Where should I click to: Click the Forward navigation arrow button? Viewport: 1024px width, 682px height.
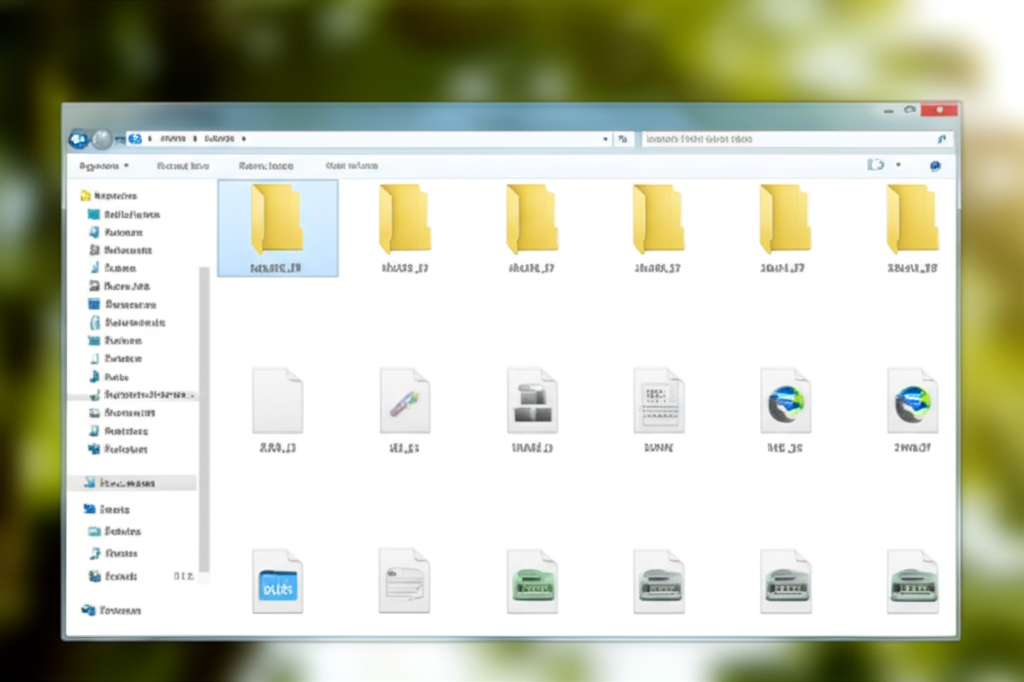(101, 140)
